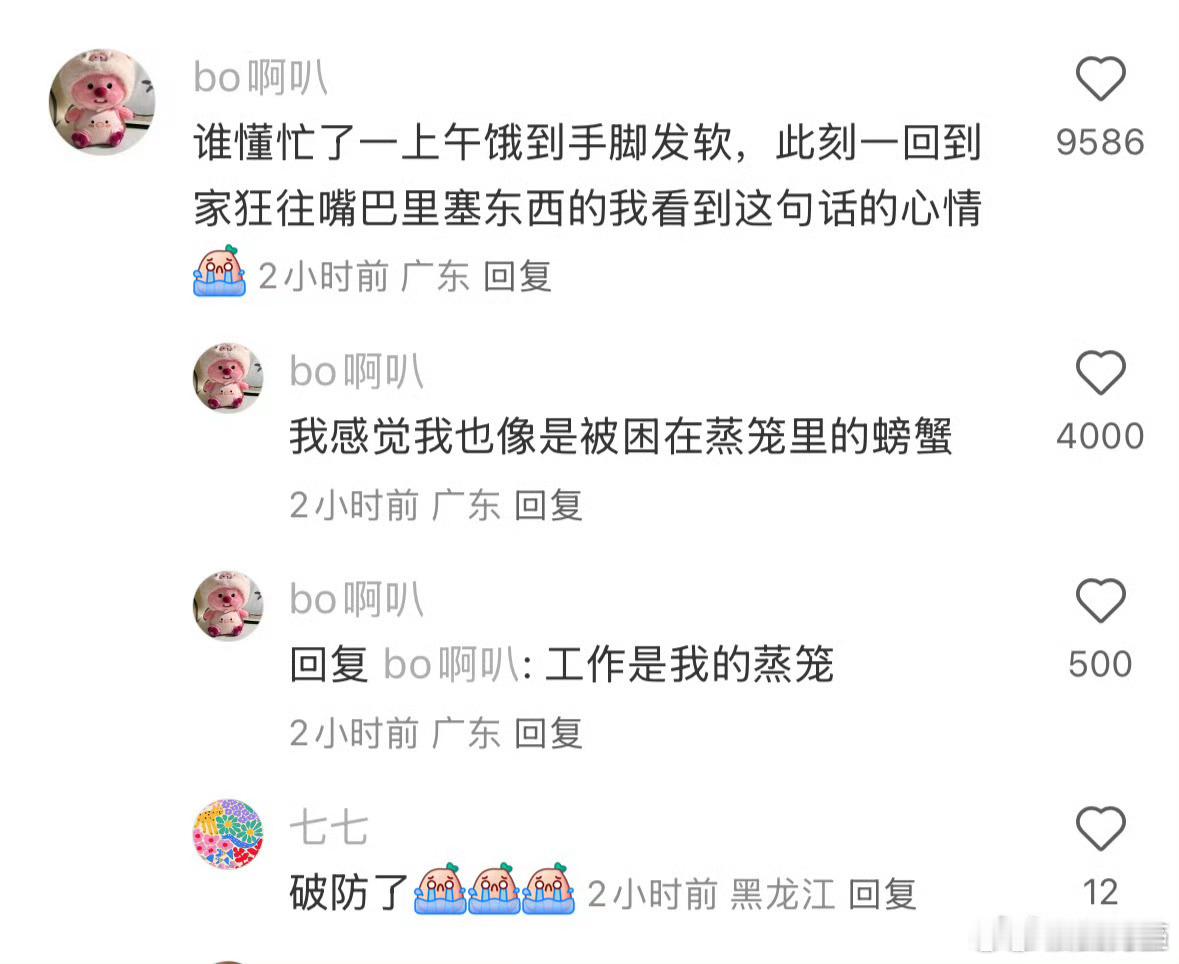Click the comment text 我感觉我也像是被困在蒸笼里的螃蟹
This screenshot has height=964, width=1179.
[621, 436]
